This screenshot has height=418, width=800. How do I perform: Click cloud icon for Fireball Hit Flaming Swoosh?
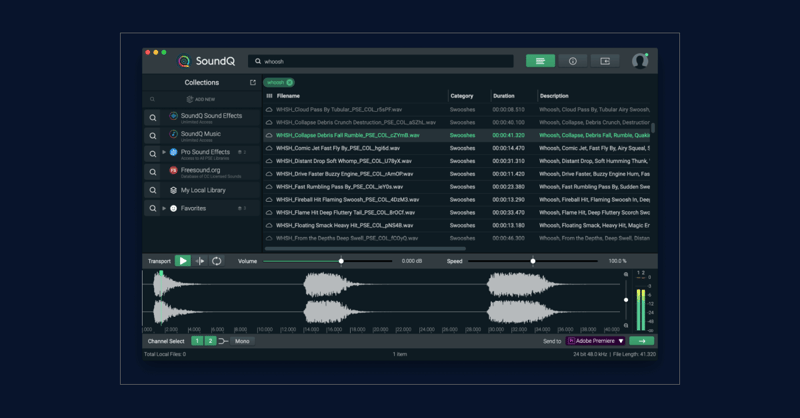(269, 200)
